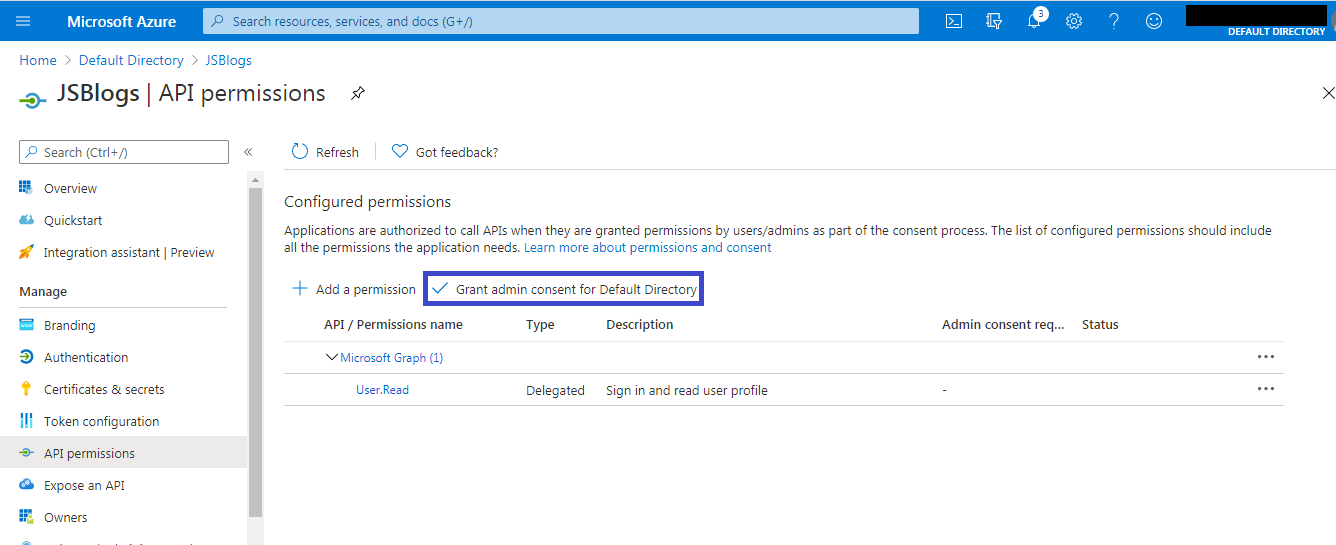This screenshot has height=545, width=1336.
Task: Click the top resource search box
Action: (x=560, y=21)
